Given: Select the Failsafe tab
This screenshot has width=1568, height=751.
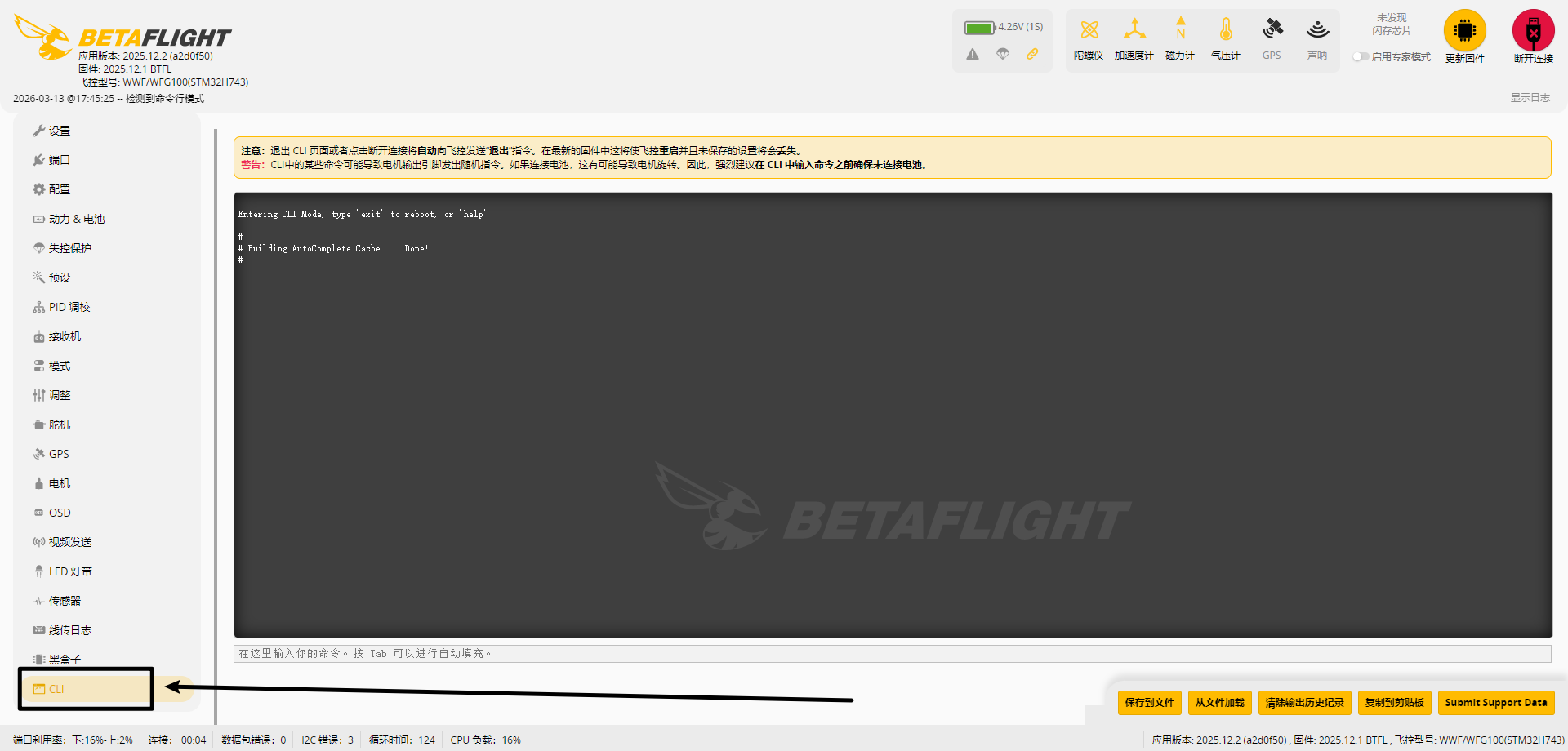Looking at the screenshot, I should point(69,248).
